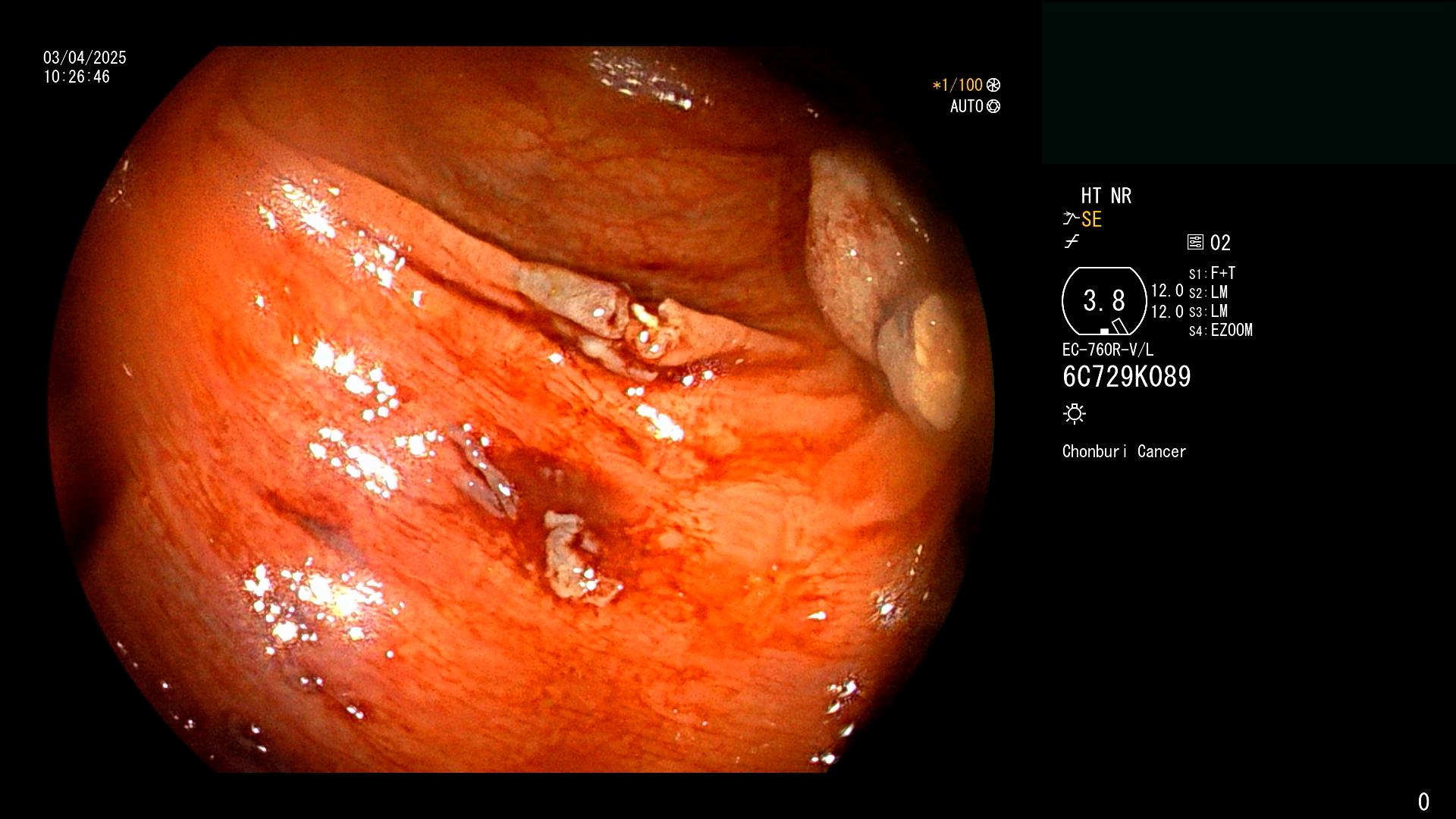This screenshot has height=819, width=1456.
Task: Click the SE structure enhancement label
Action: click(x=1091, y=219)
